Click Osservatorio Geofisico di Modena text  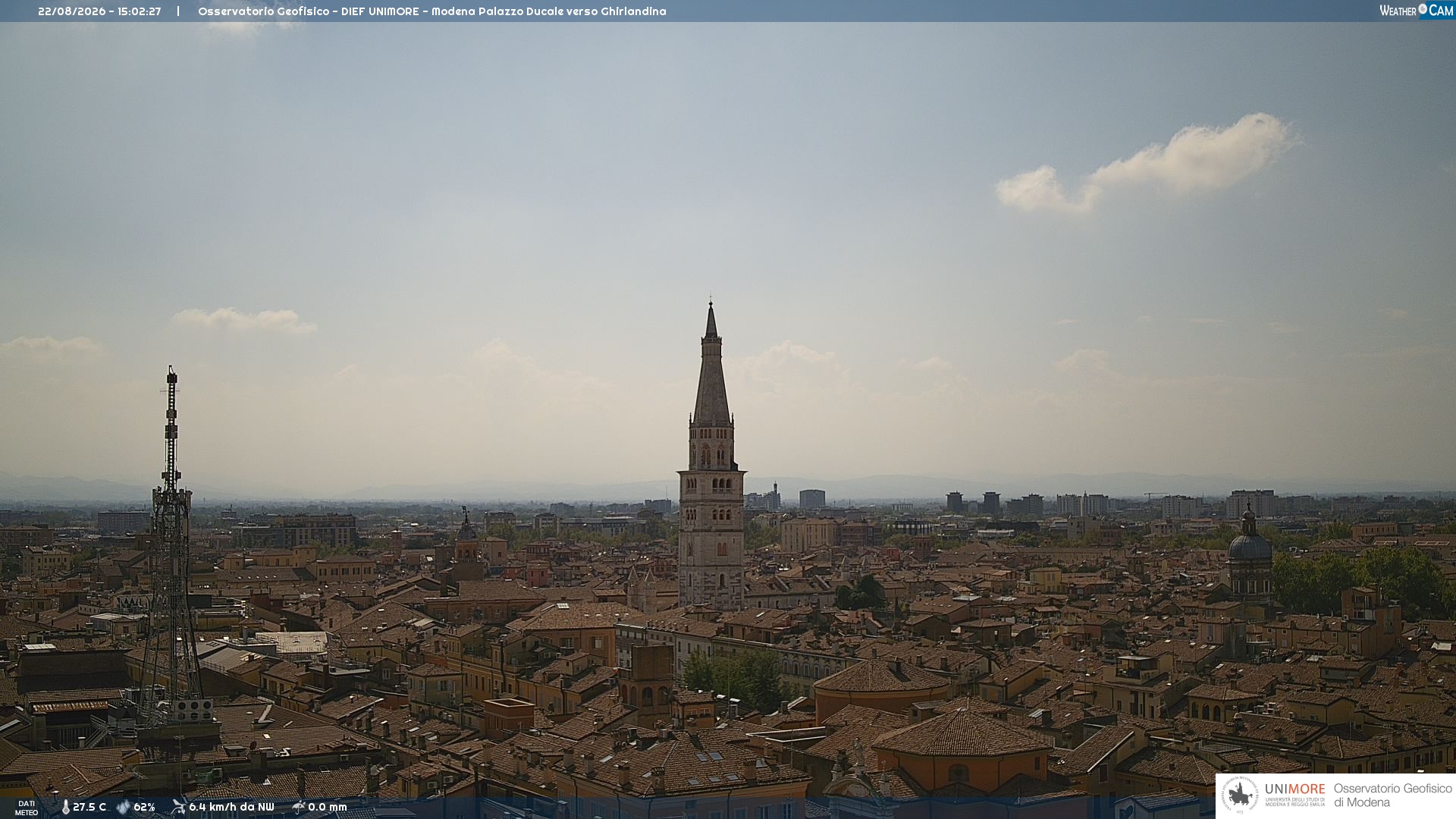[1392, 795]
